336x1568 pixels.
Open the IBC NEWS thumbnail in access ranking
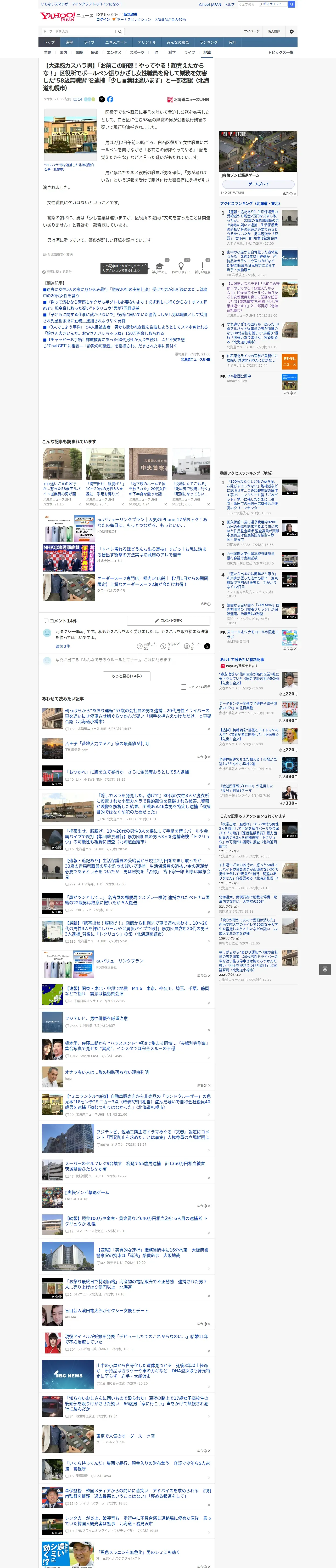coord(290,258)
